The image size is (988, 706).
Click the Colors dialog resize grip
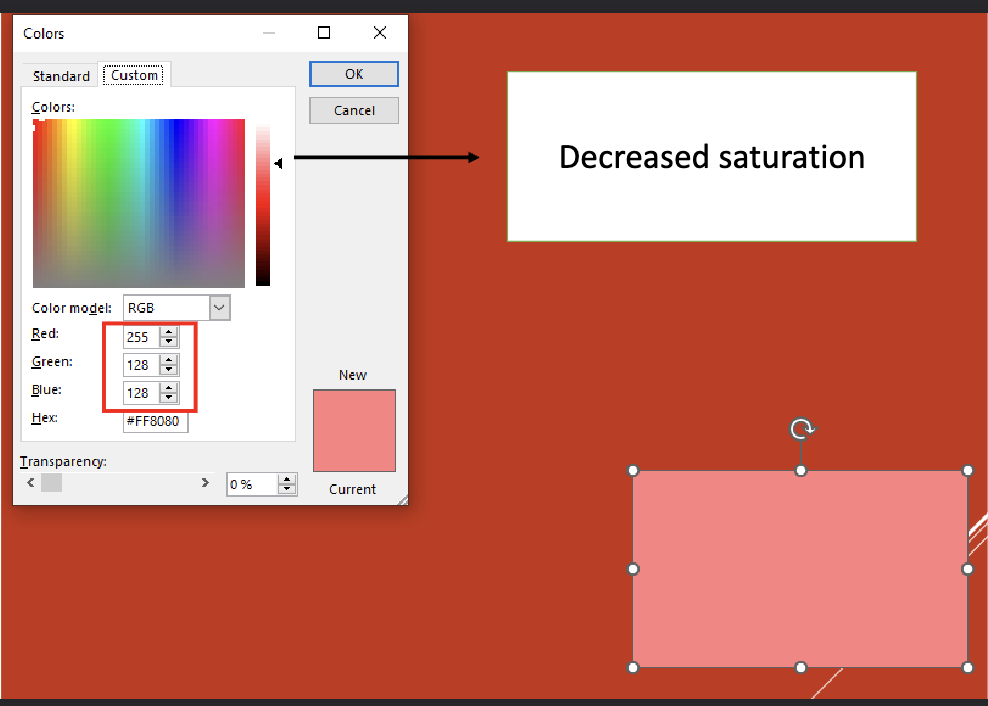click(x=403, y=500)
